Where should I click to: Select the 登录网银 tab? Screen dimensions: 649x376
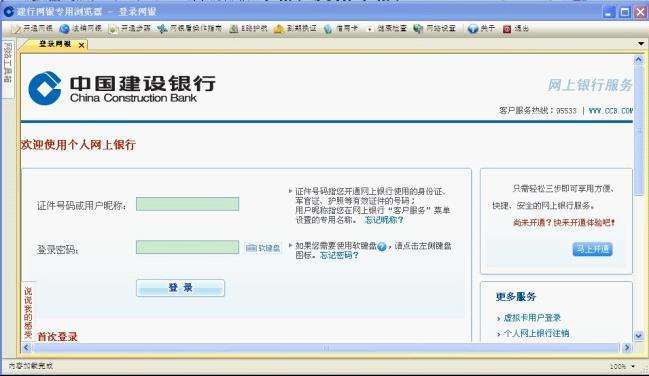tap(55, 44)
